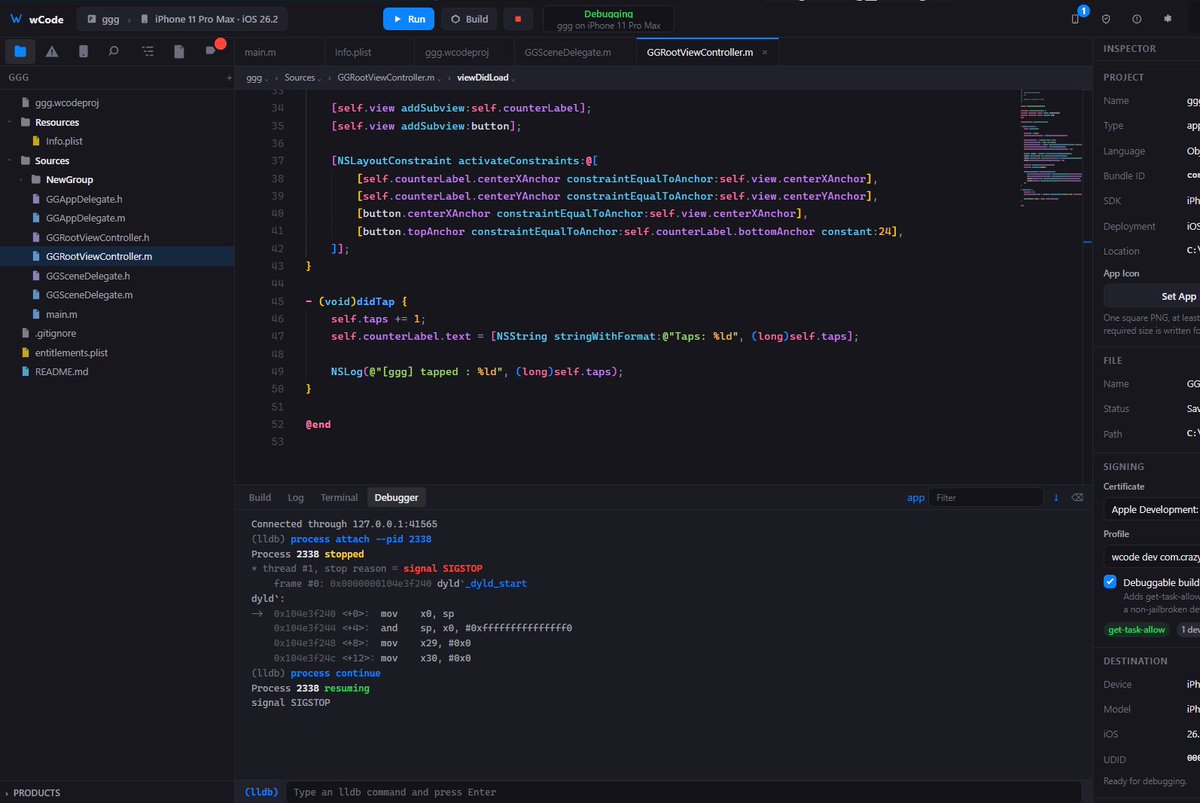This screenshot has height=803, width=1200.
Task: Open GGRootViewController.h in file tree
Action: [x=97, y=238]
